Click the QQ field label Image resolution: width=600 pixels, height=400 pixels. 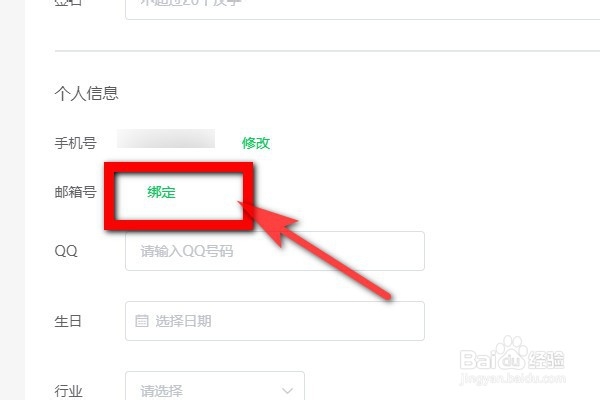pos(66,251)
